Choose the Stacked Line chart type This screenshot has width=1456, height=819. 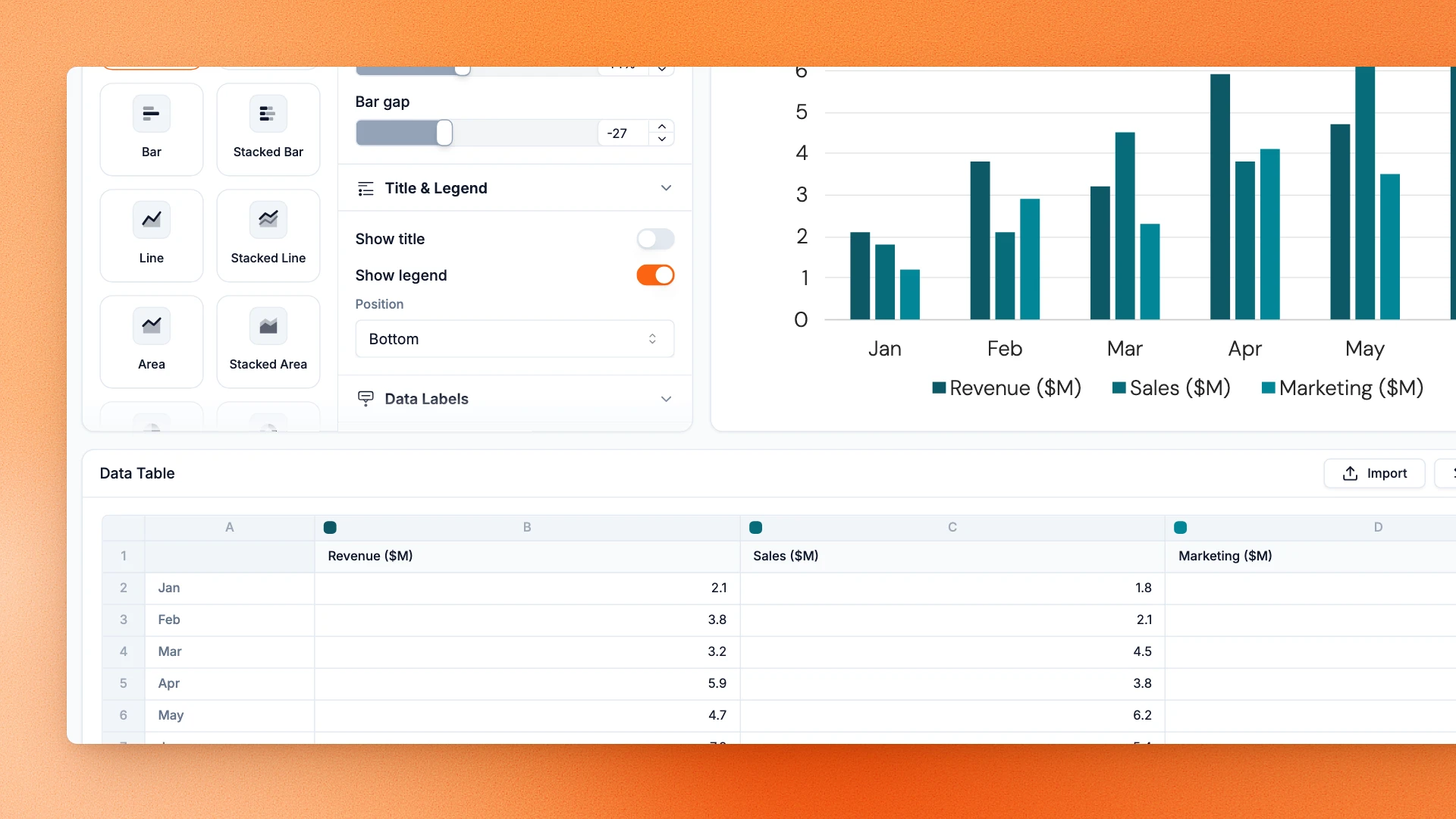pos(268,235)
